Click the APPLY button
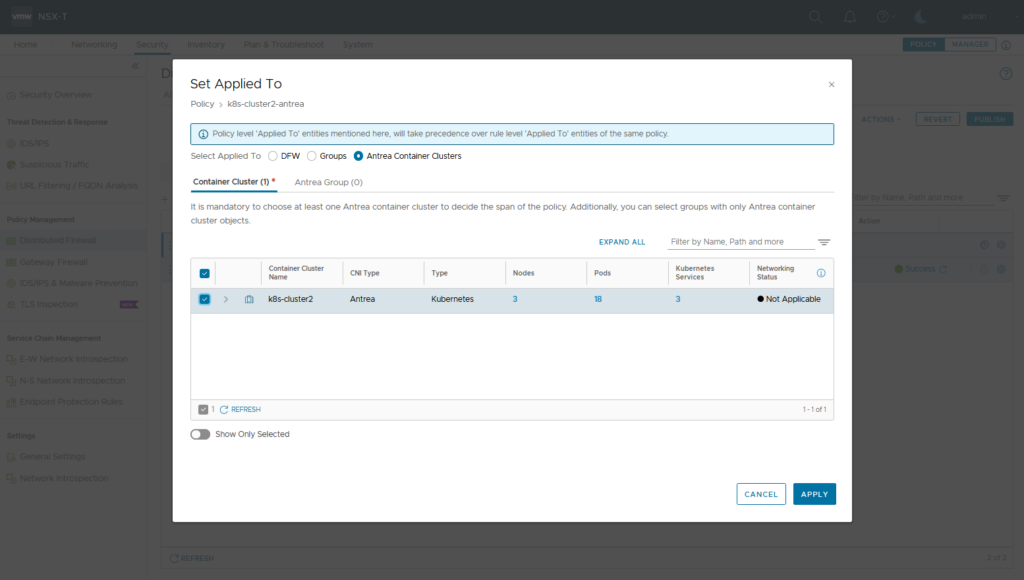 tap(814, 494)
